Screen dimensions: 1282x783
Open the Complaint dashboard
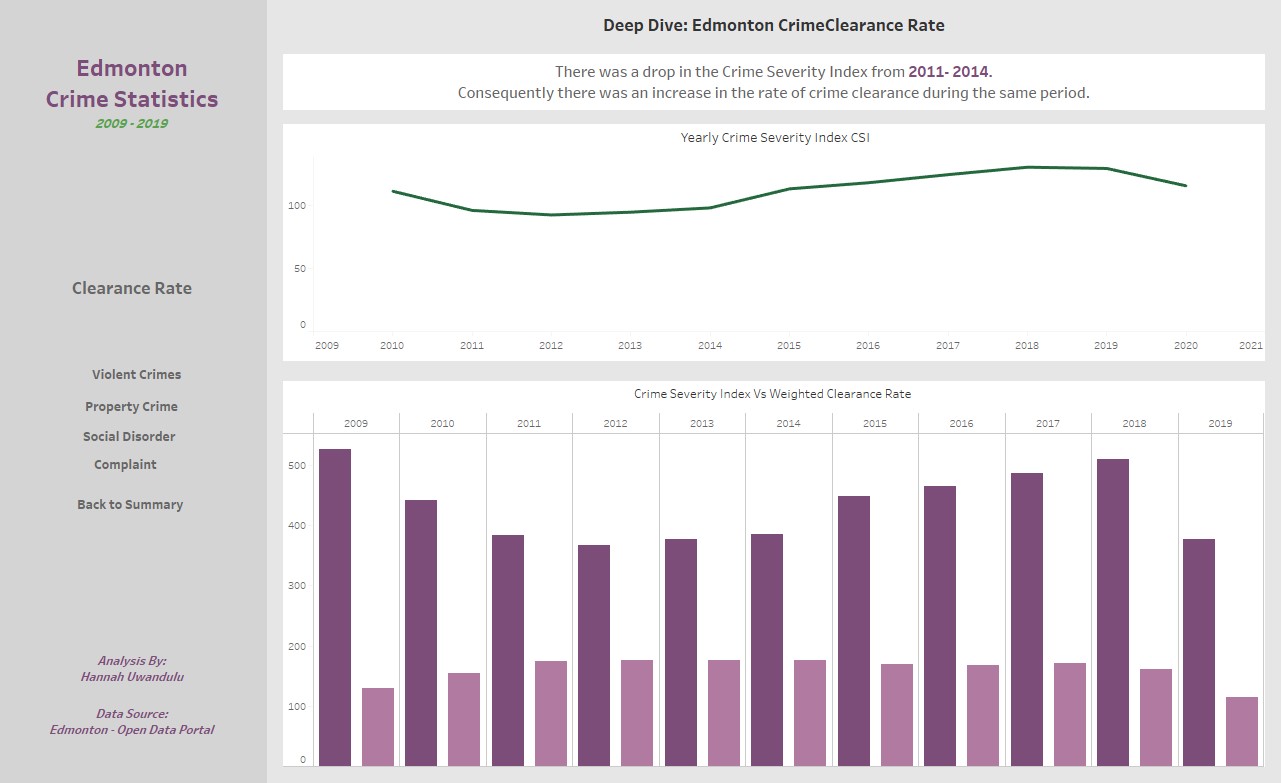point(125,464)
